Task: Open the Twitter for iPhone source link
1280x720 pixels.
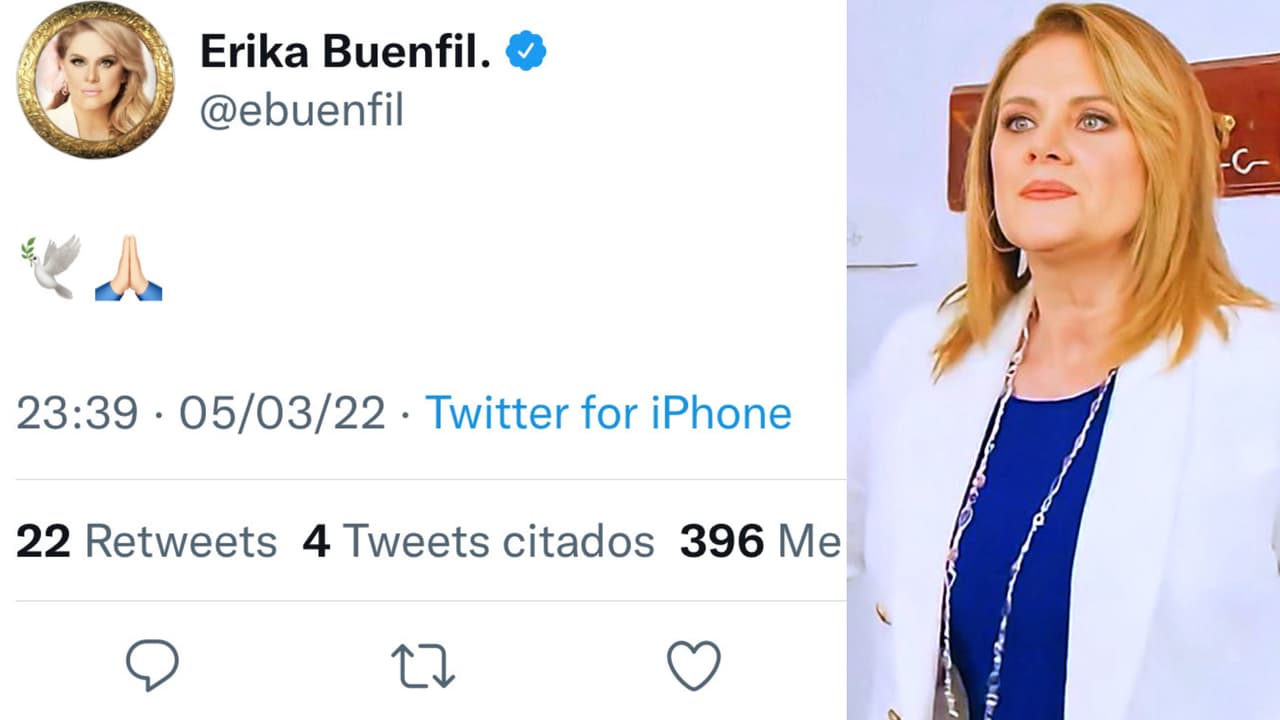Action: click(608, 413)
